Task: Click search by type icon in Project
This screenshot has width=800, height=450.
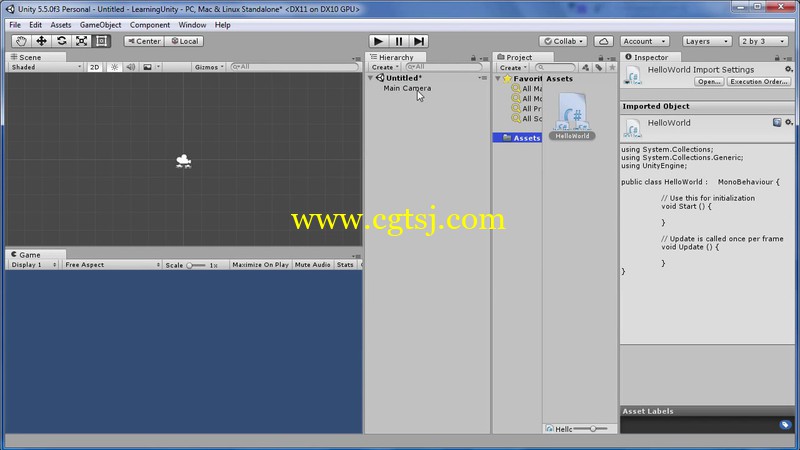Action: [585, 67]
